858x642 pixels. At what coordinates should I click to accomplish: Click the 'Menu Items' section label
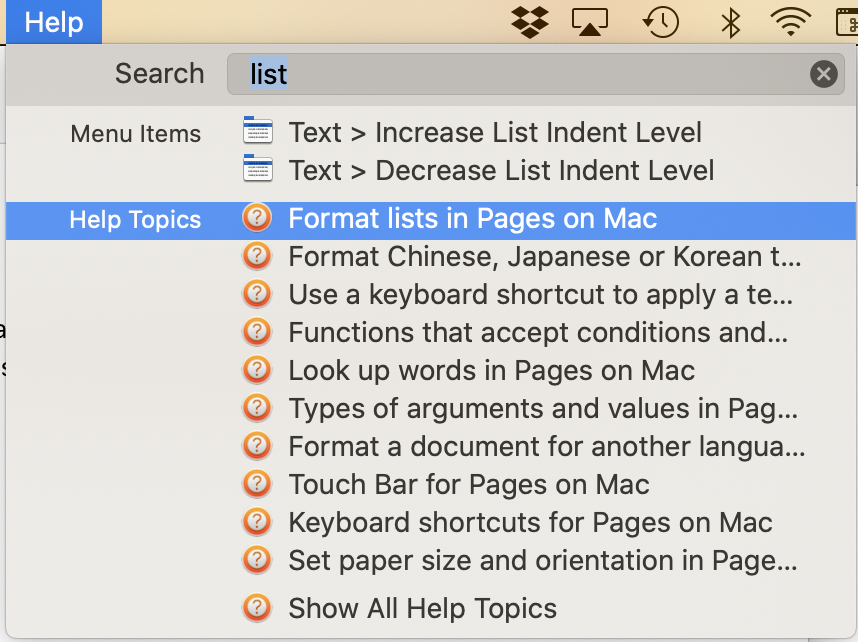click(136, 134)
